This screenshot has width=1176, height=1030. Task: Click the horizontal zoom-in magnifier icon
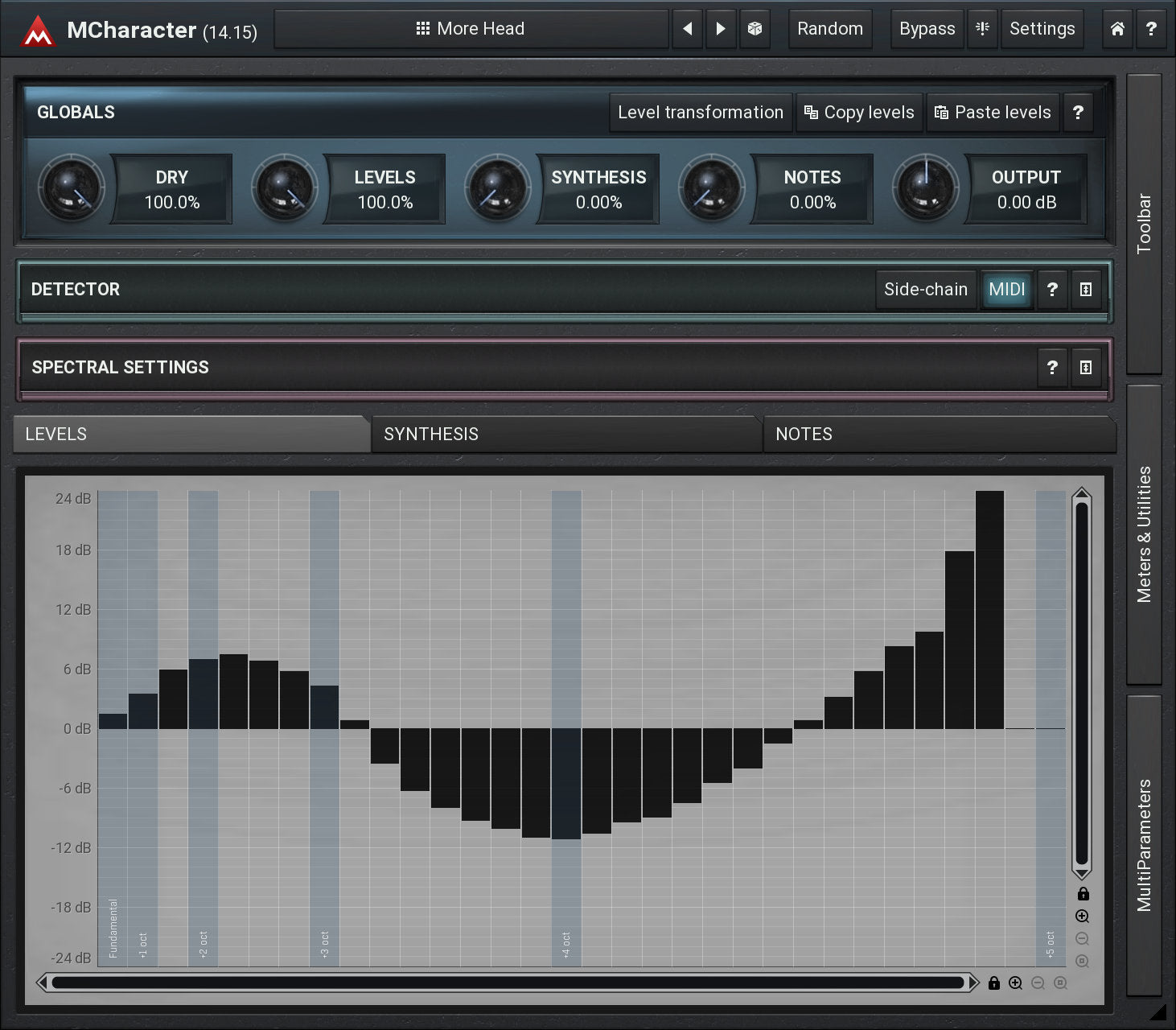point(1016,983)
